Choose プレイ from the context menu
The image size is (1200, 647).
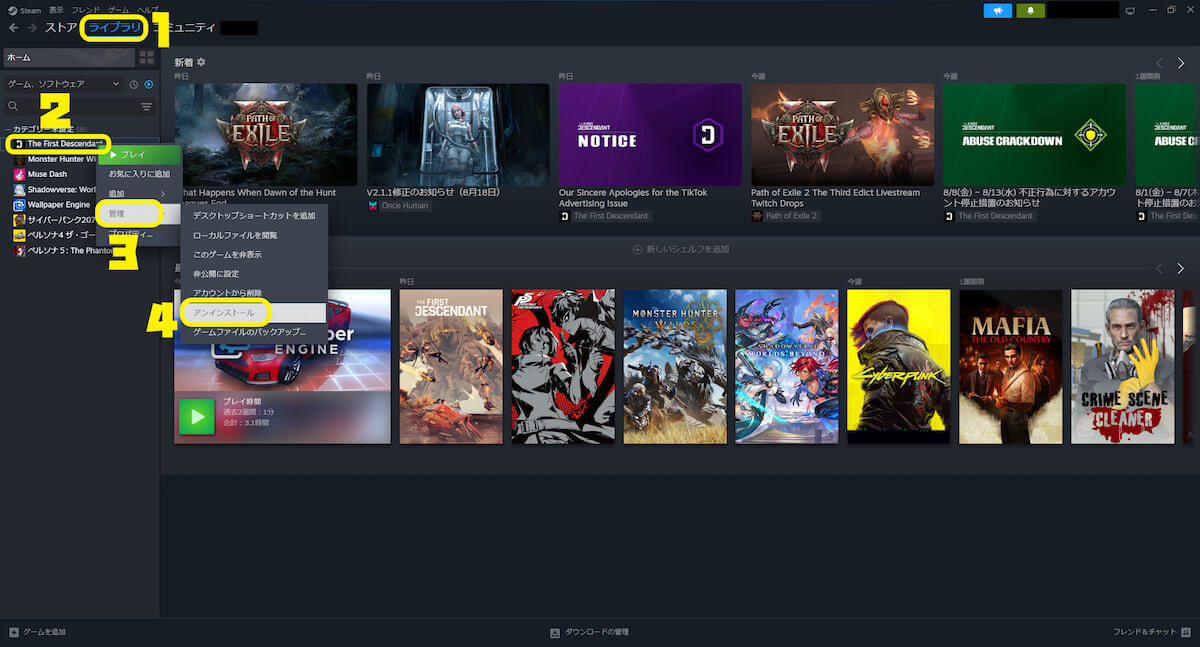139,155
